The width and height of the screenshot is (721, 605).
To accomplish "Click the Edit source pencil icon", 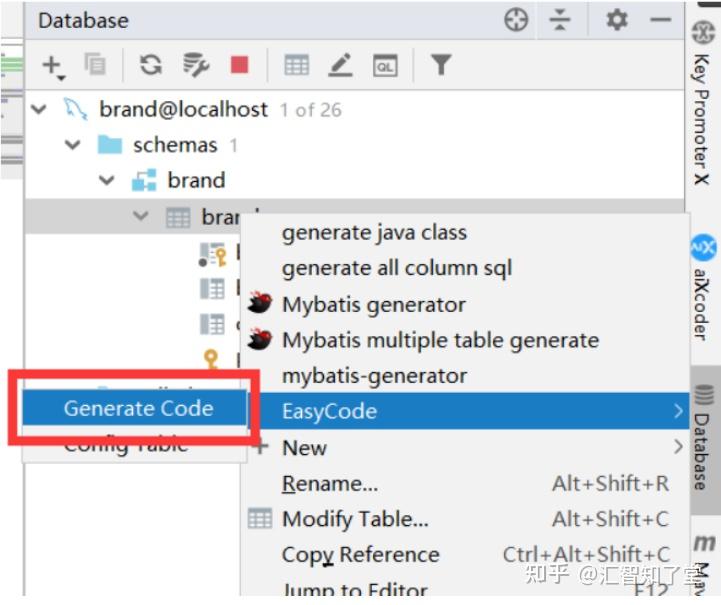I will click(x=340, y=65).
